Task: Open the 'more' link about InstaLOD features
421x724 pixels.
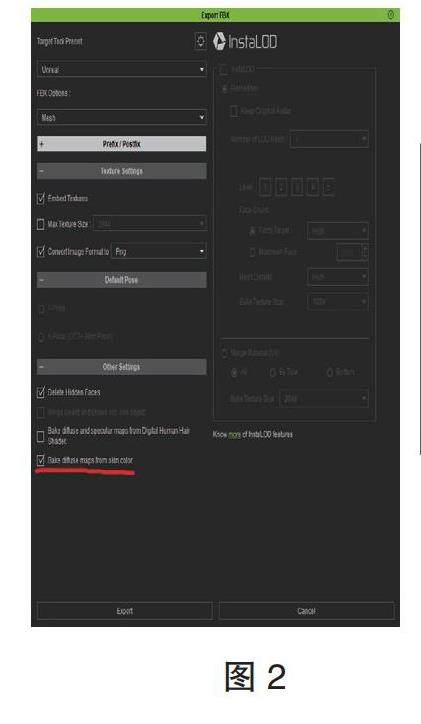Action: [235, 434]
